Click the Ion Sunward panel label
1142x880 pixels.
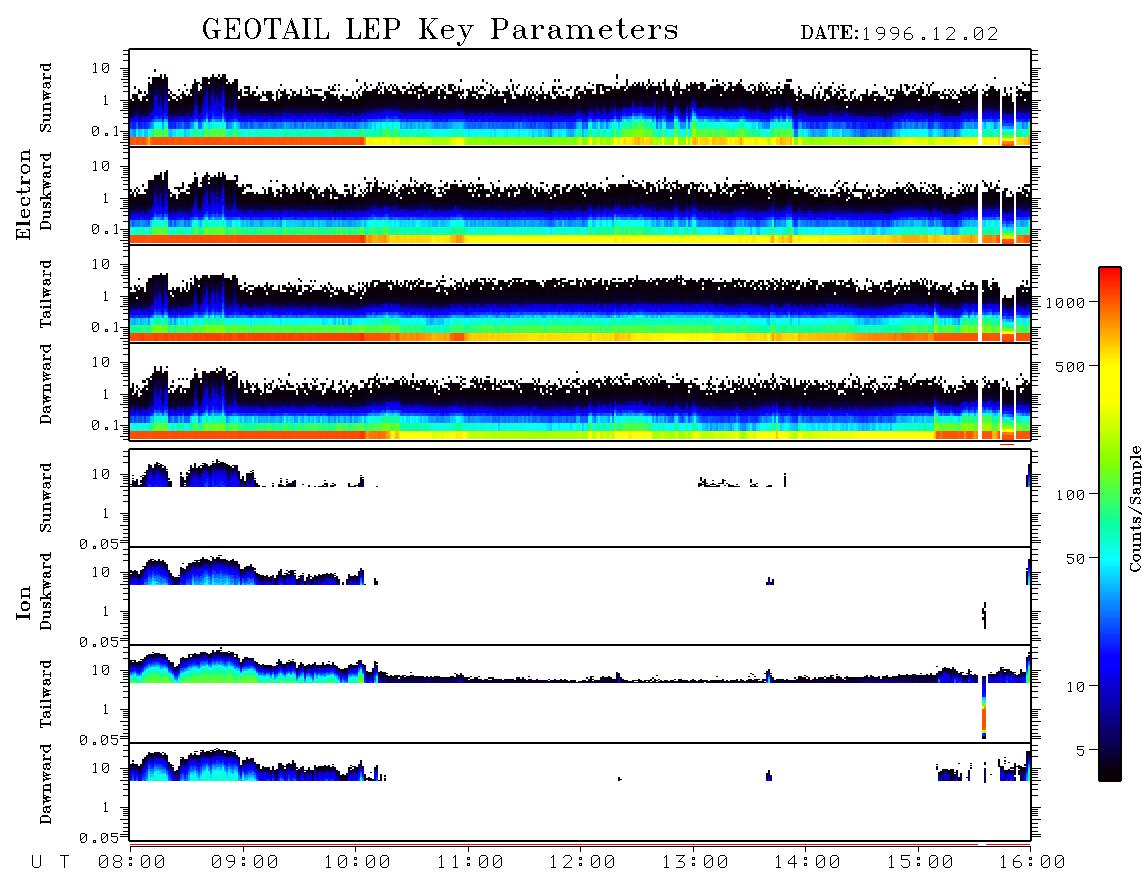point(46,498)
